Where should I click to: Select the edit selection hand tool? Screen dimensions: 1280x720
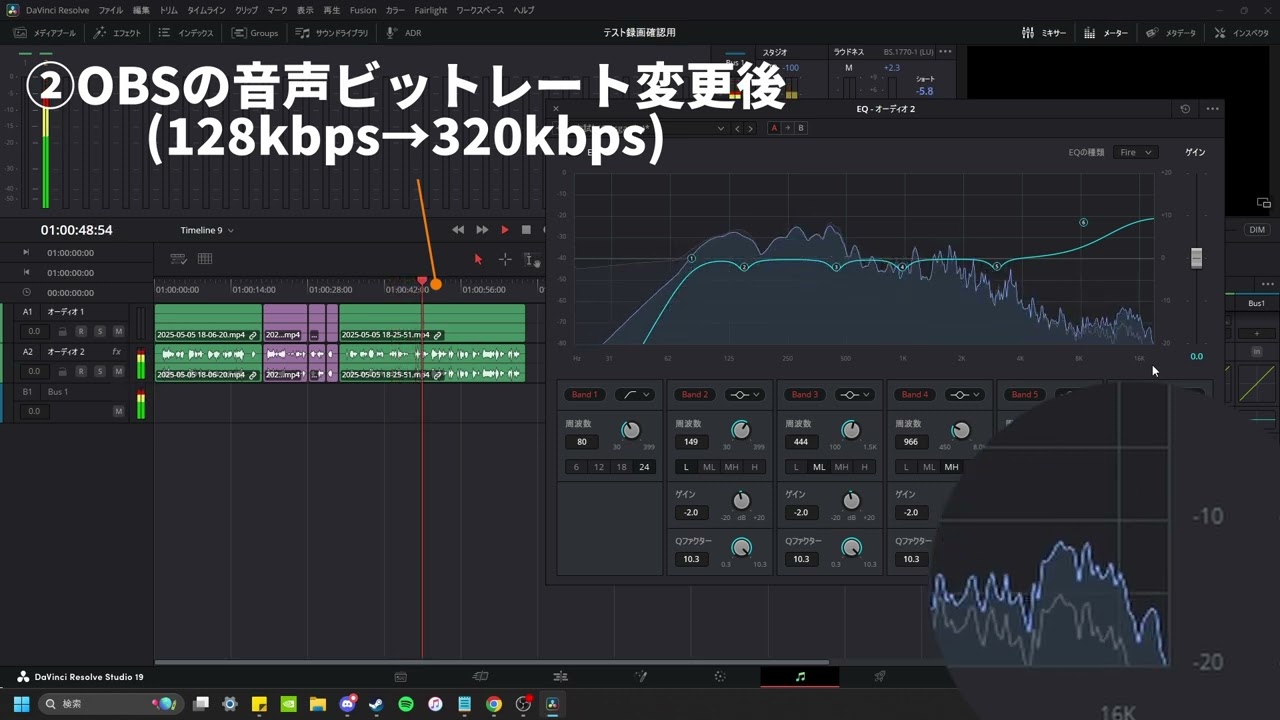tap(532, 260)
